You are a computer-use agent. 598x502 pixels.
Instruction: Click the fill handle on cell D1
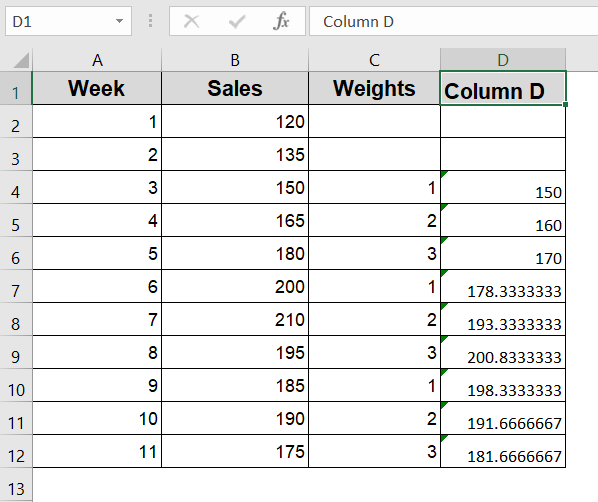tap(565, 104)
